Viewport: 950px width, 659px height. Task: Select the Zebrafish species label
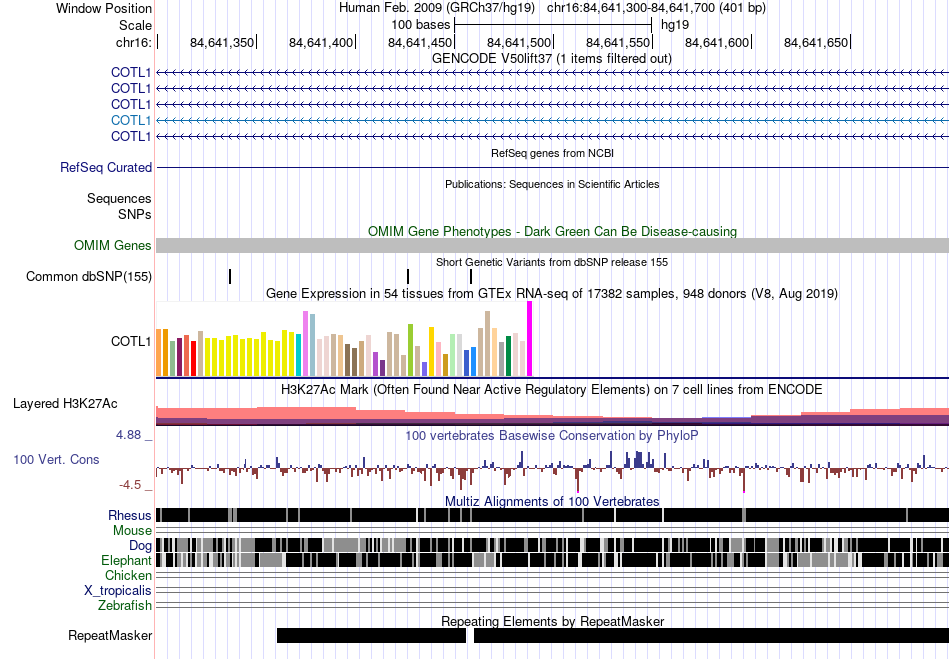point(125,605)
